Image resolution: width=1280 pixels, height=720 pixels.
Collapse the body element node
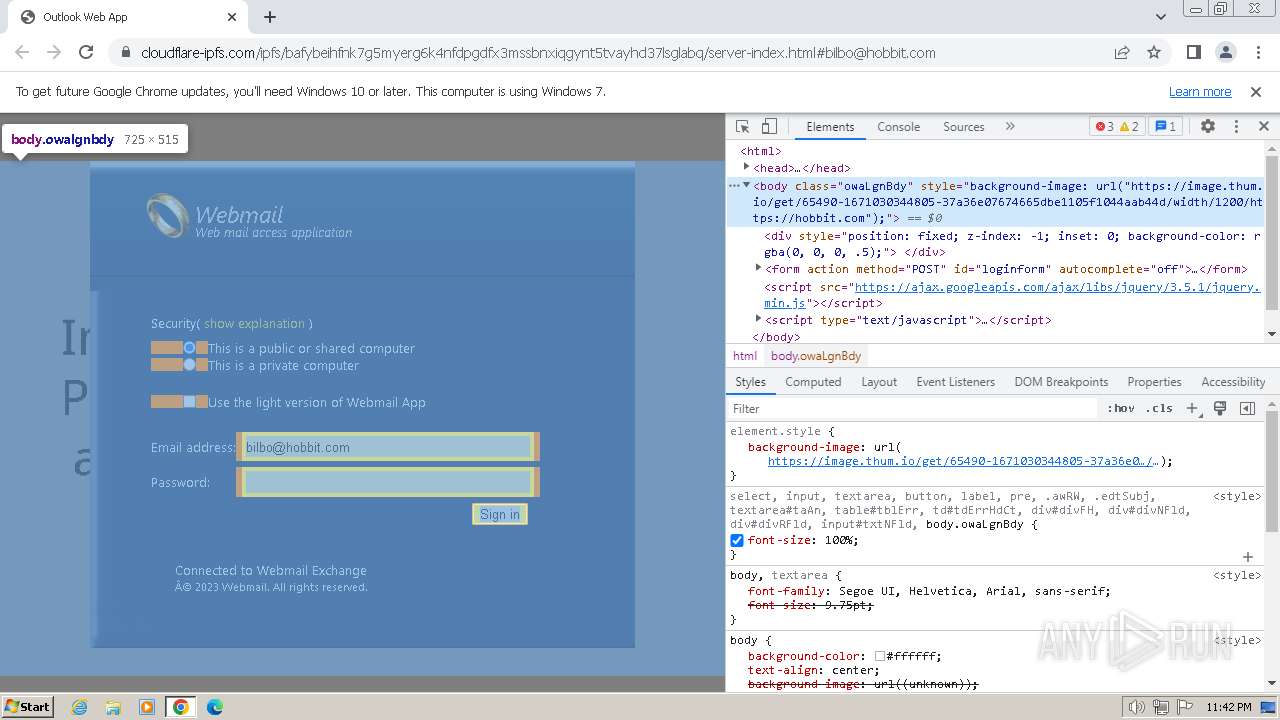[x=746, y=185]
